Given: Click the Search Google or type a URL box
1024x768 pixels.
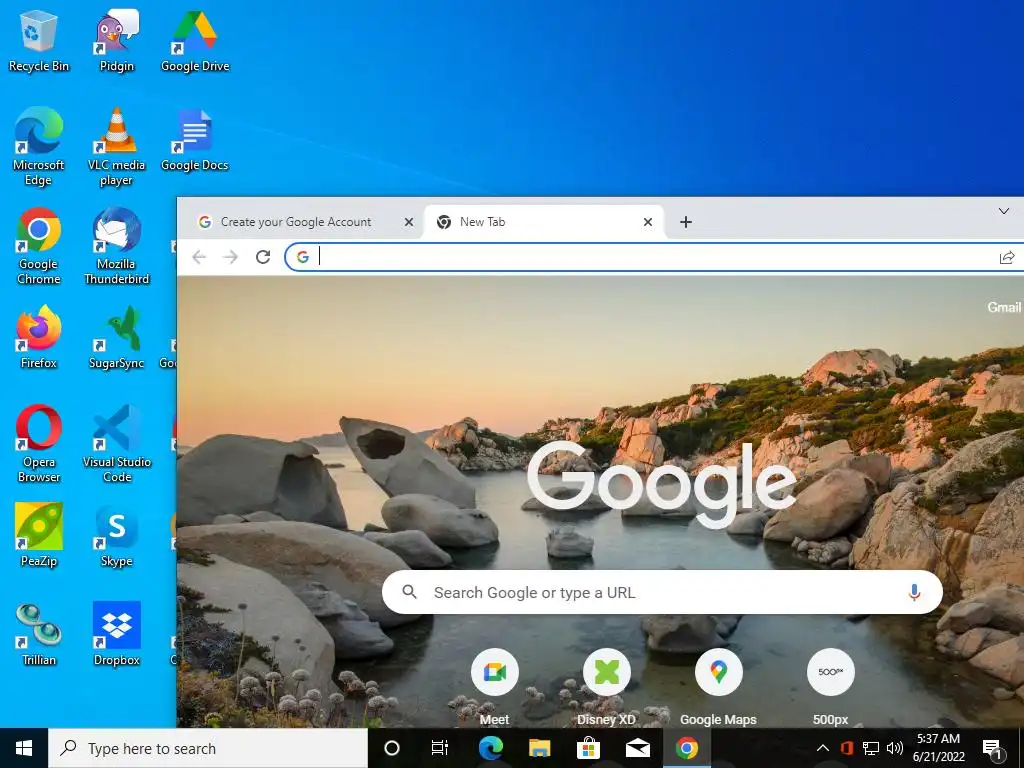Looking at the screenshot, I should click(662, 592).
